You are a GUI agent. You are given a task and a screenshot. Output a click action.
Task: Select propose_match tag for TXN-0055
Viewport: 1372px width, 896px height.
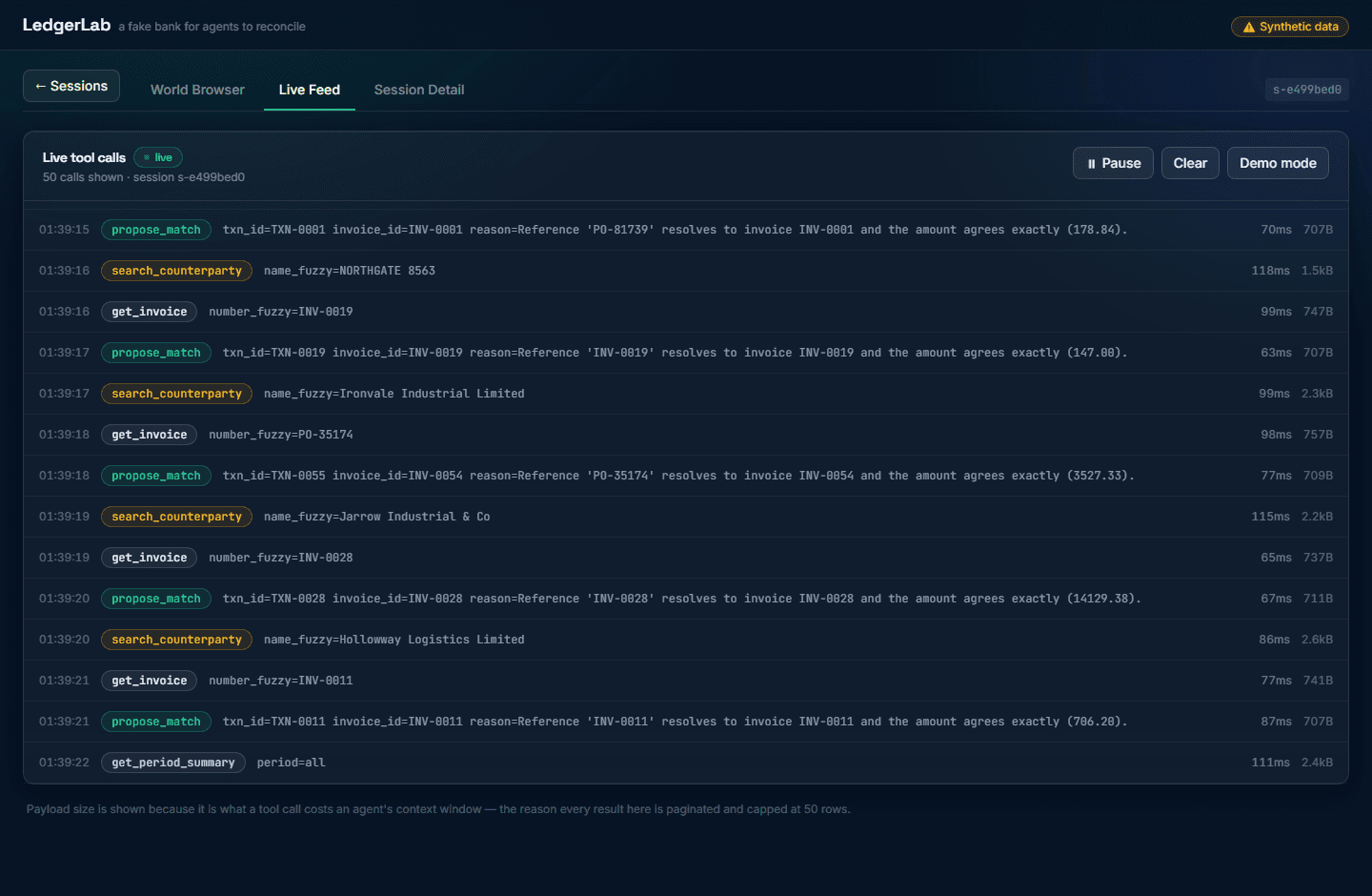point(156,476)
